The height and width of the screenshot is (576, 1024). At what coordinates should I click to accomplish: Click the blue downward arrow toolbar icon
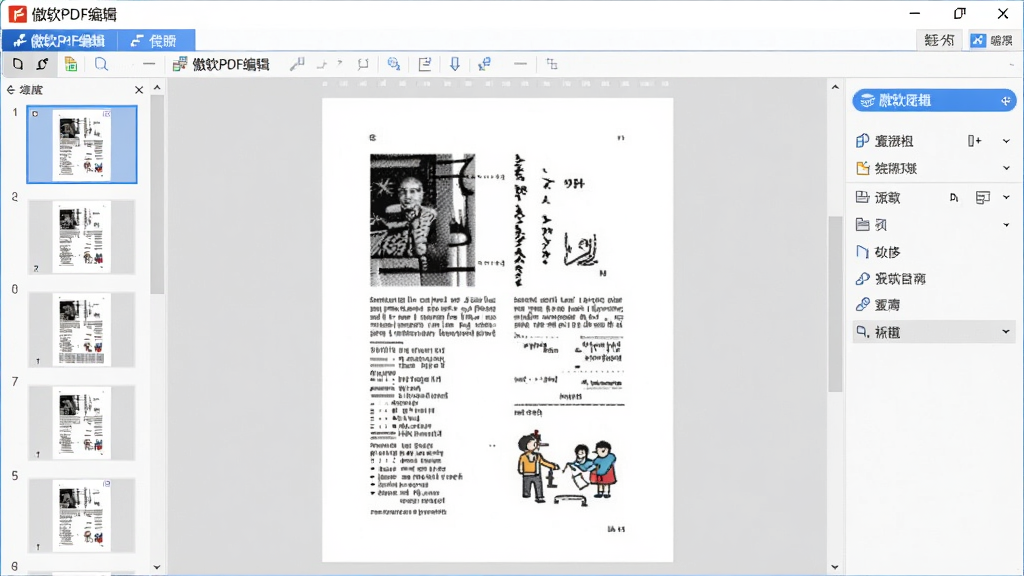click(455, 64)
